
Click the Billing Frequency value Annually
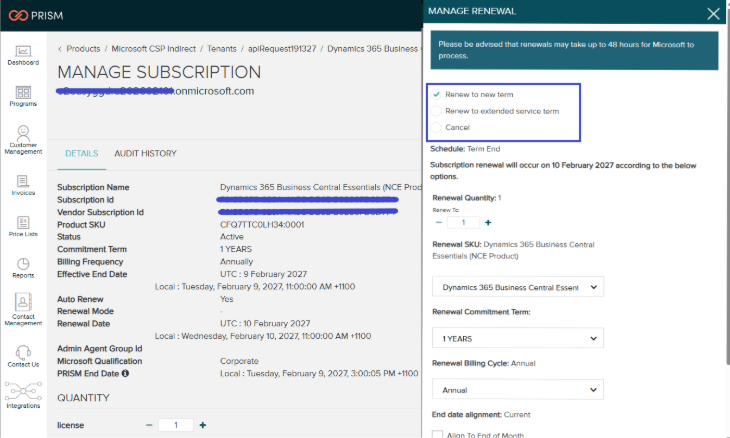[237, 262]
